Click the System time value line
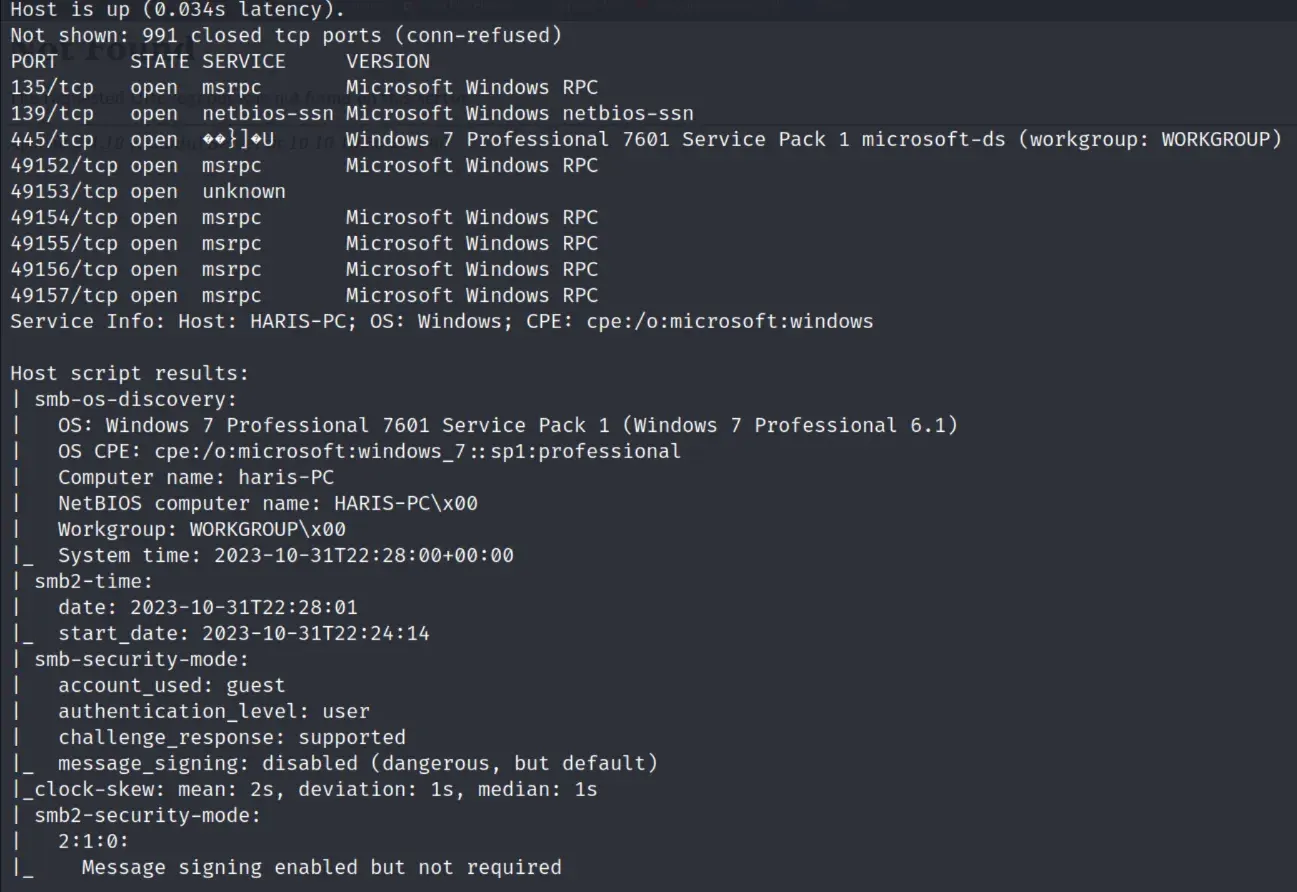Image resolution: width=1297 pixels, height=892 pixels. 285,555
